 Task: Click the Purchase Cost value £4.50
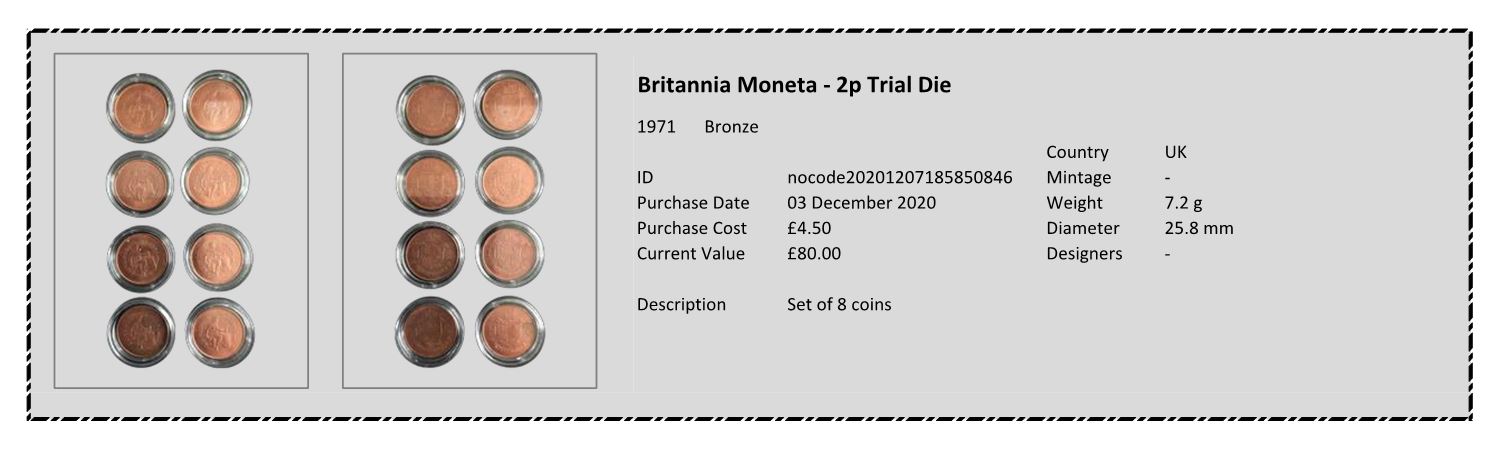coord(809,228)
